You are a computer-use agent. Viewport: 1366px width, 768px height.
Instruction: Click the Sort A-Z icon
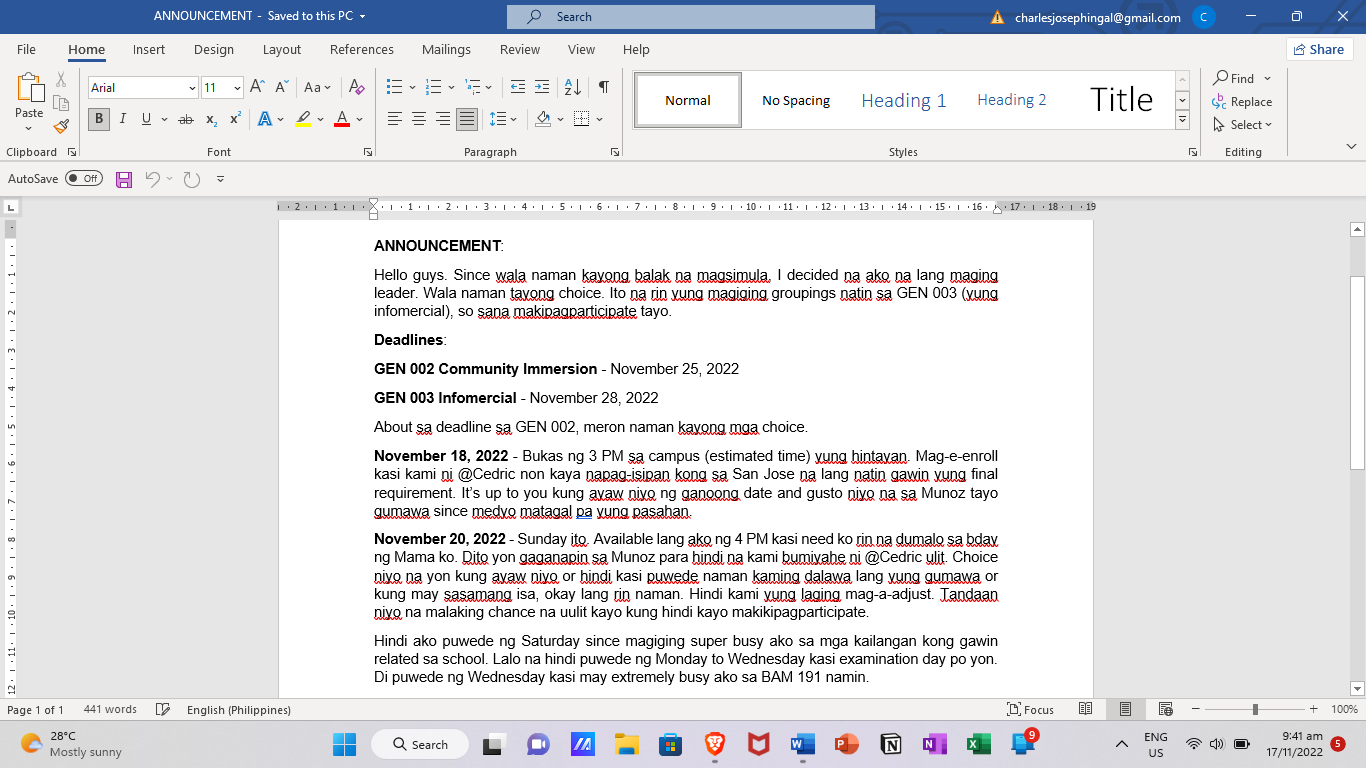click(x=572, y=87)
